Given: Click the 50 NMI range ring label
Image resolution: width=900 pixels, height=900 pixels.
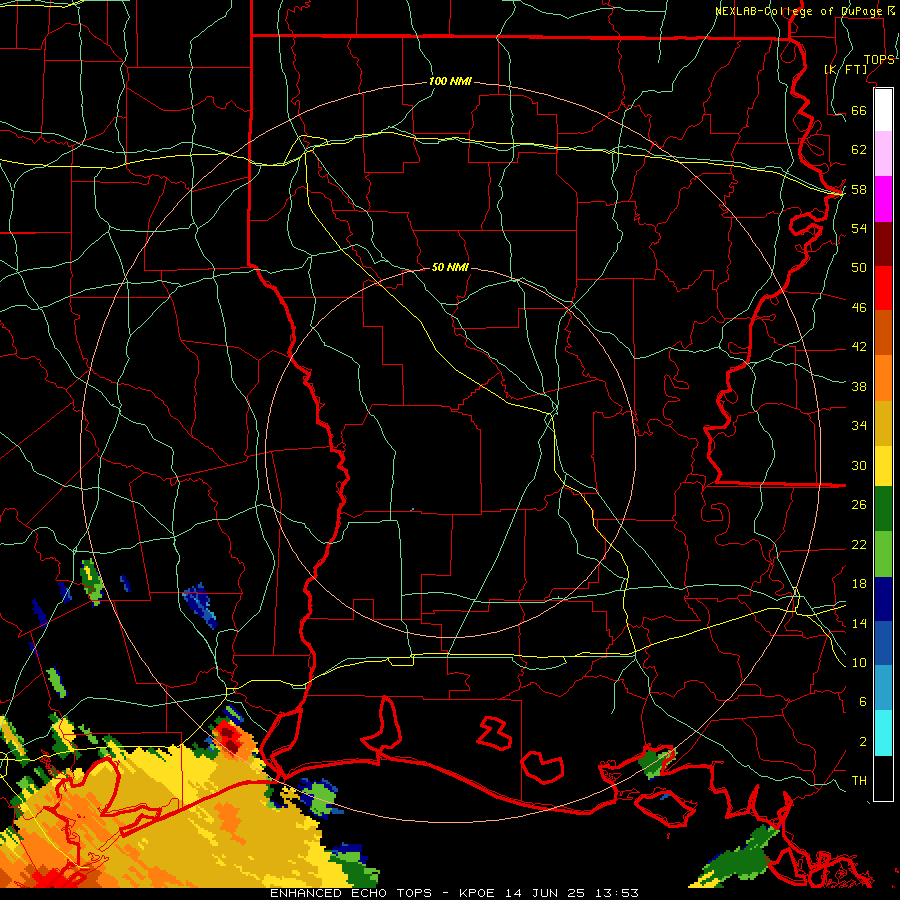Looking at the screenshot, I should (450, 267).
